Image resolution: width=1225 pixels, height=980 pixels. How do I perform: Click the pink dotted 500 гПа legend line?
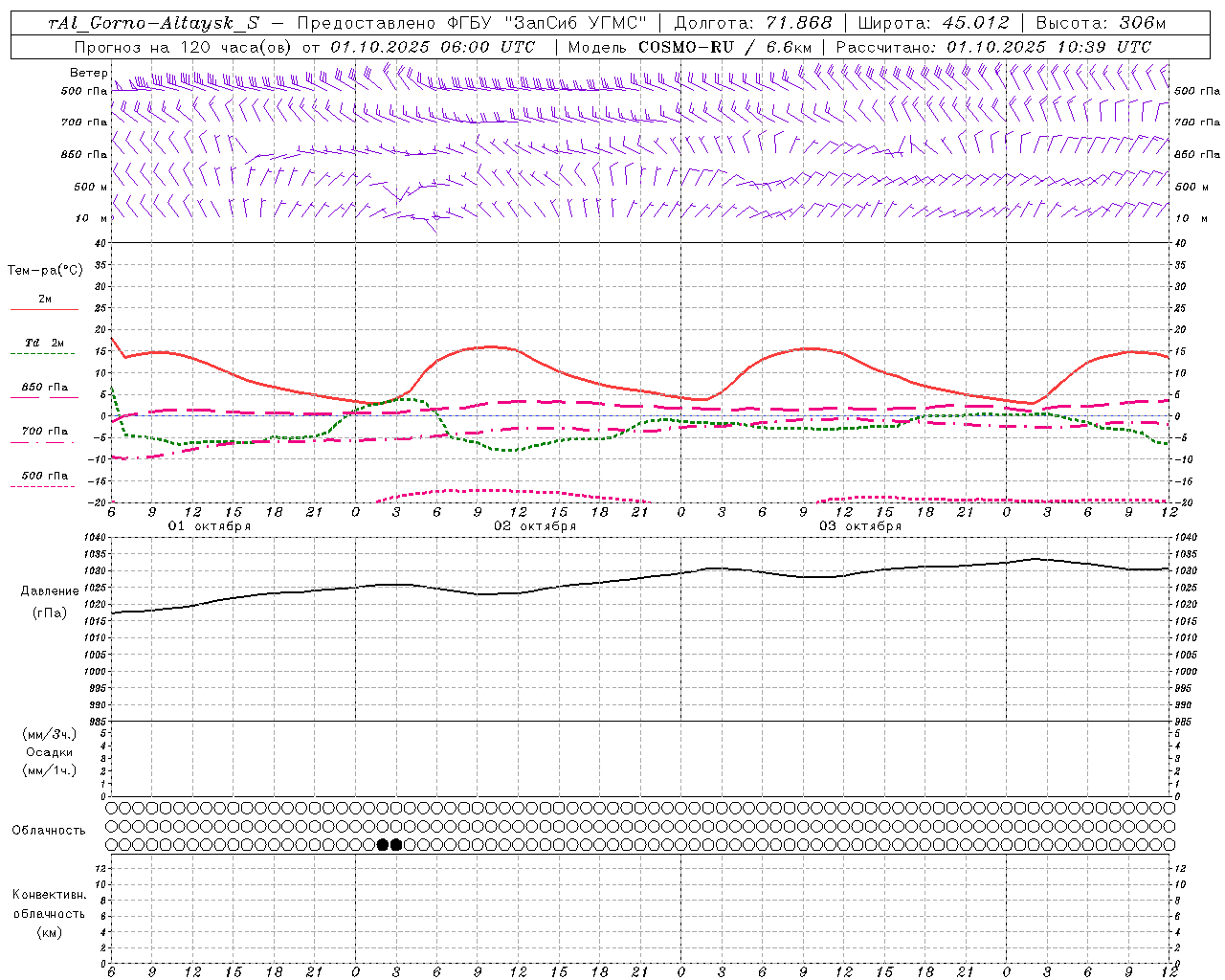pos(43,487)
